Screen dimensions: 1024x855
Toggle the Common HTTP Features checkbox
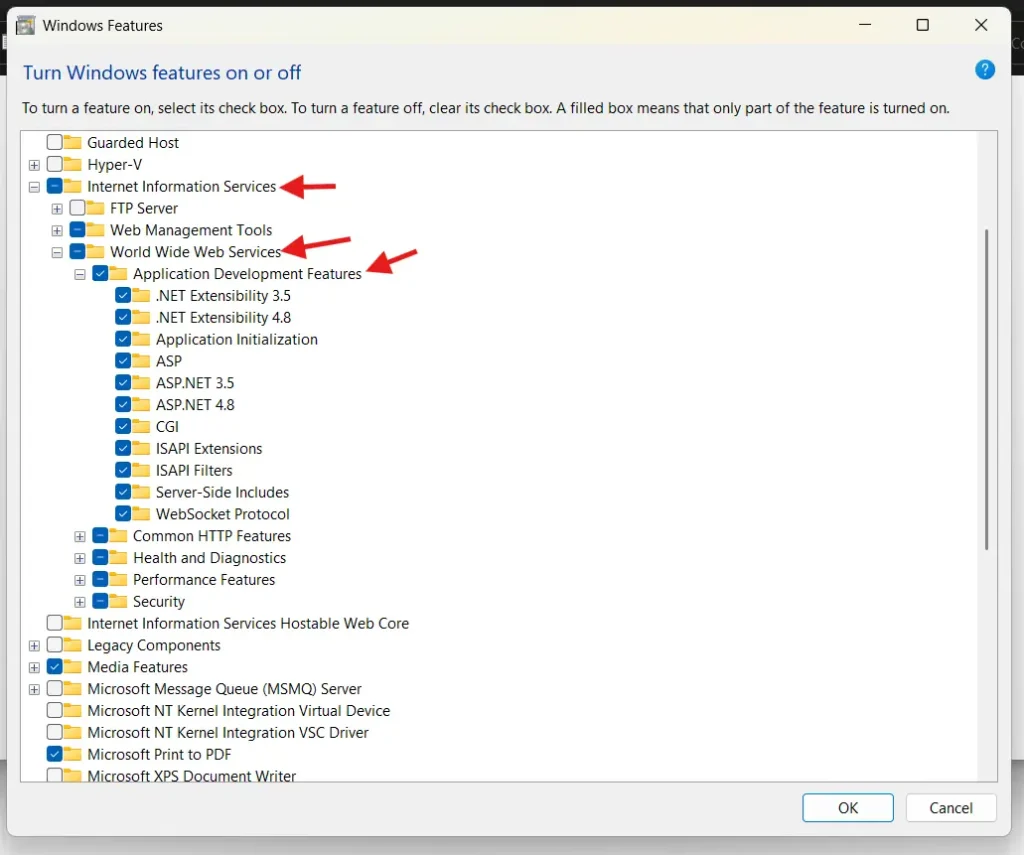[x=101, y=536]
